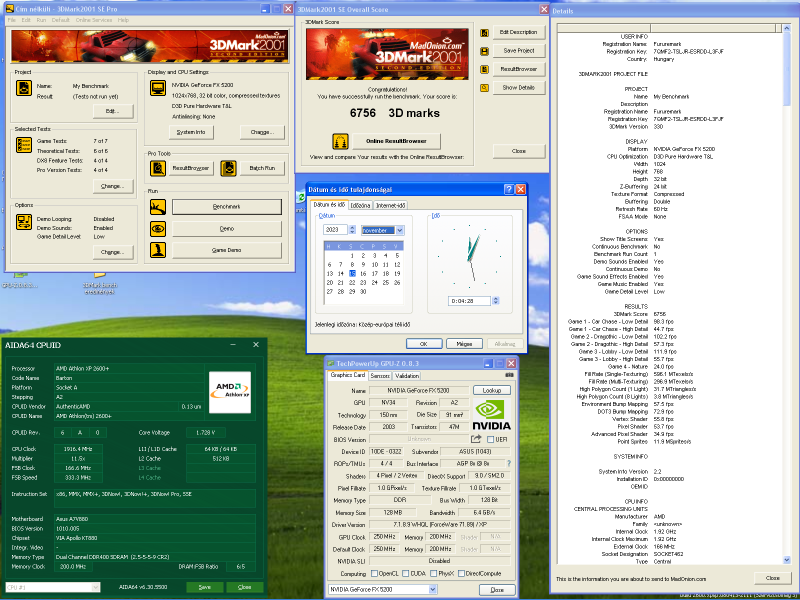The height and width of the screenshot is (600, 800).
Task: Click the Details window vertical scrollbar
Action: pyautogui.click(x=786, y=294)
